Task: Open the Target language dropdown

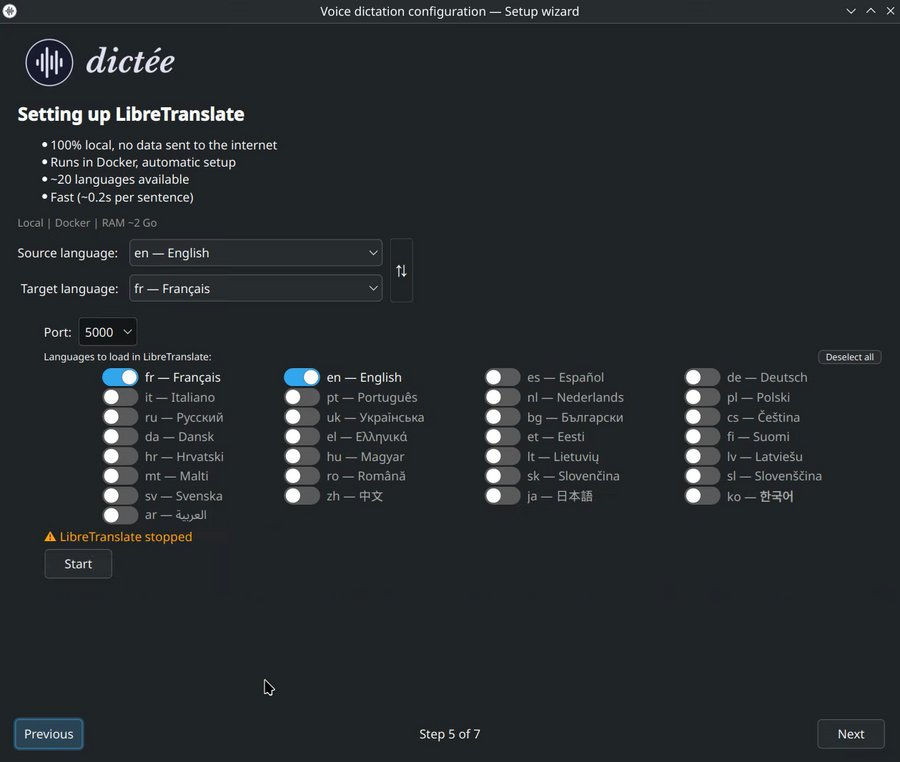Action: pos(256,289)
